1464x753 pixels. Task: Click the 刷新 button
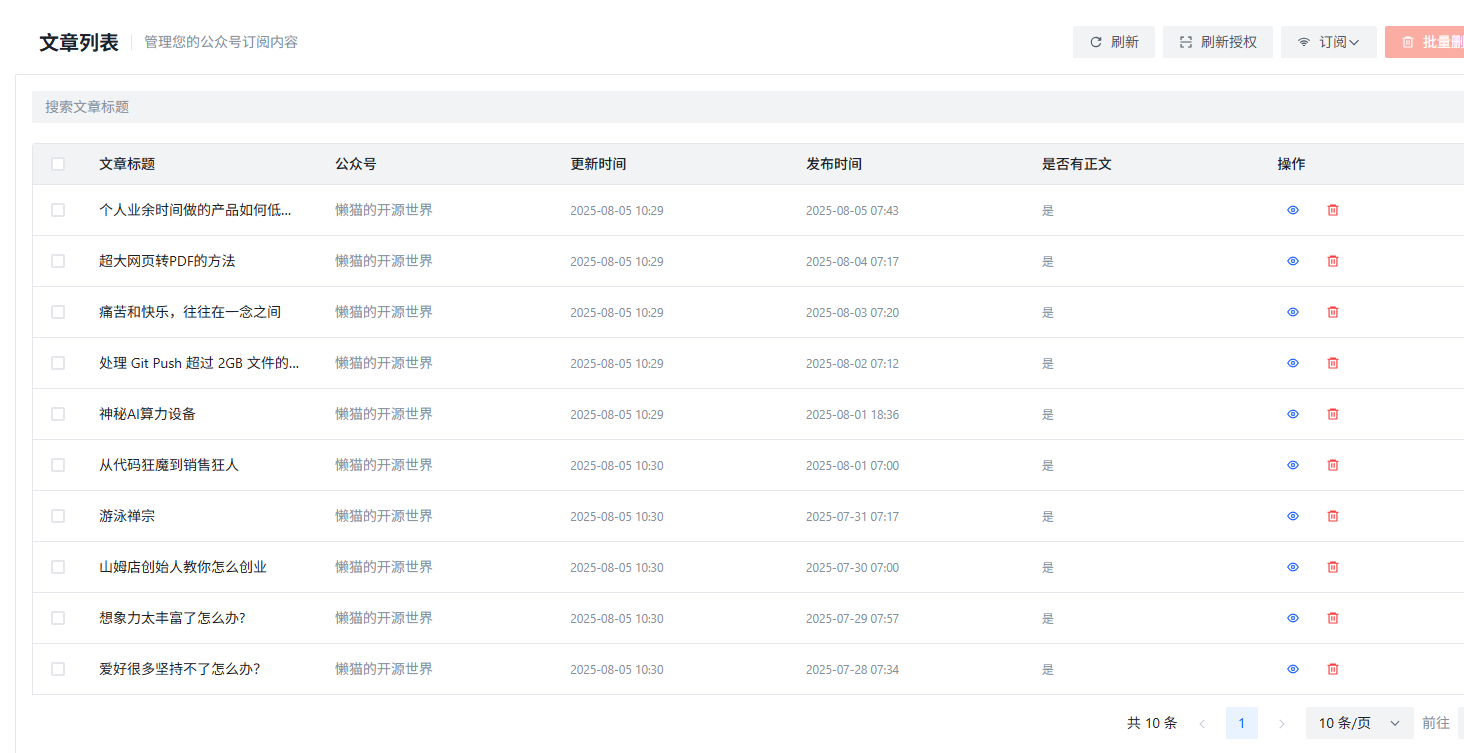pyautogui.click(x=1114, y=42)
